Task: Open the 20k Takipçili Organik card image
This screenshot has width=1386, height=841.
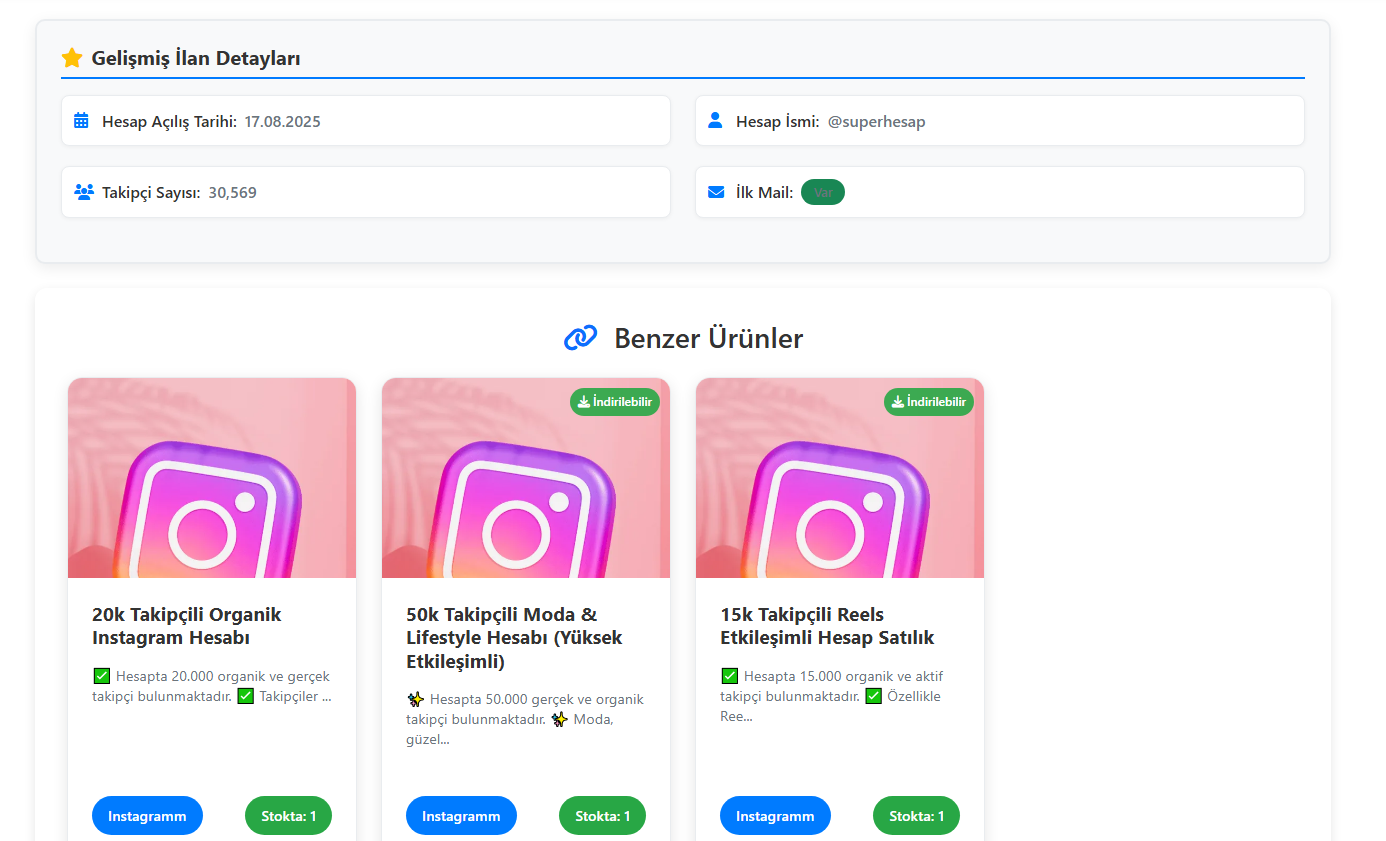Action: tap(212, 478)
